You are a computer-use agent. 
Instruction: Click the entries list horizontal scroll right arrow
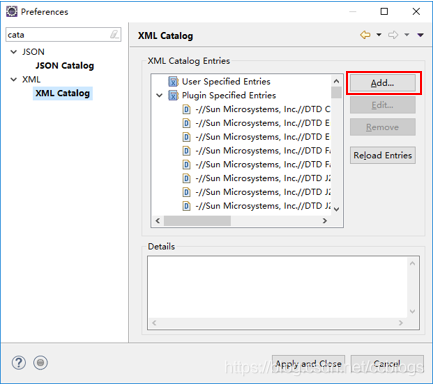click(325, 221)
